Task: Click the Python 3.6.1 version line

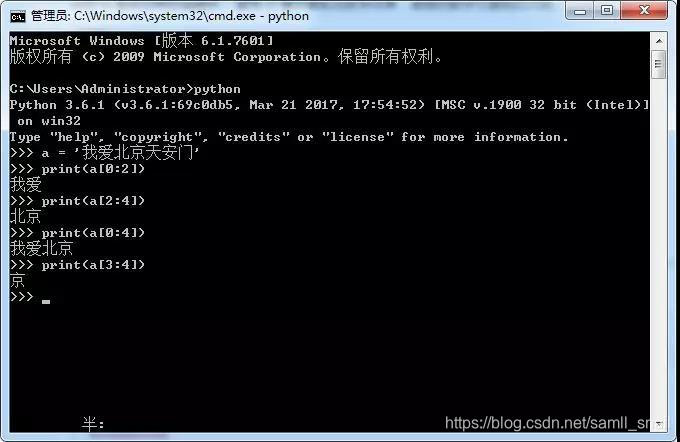Action: (x=329, y=105)
